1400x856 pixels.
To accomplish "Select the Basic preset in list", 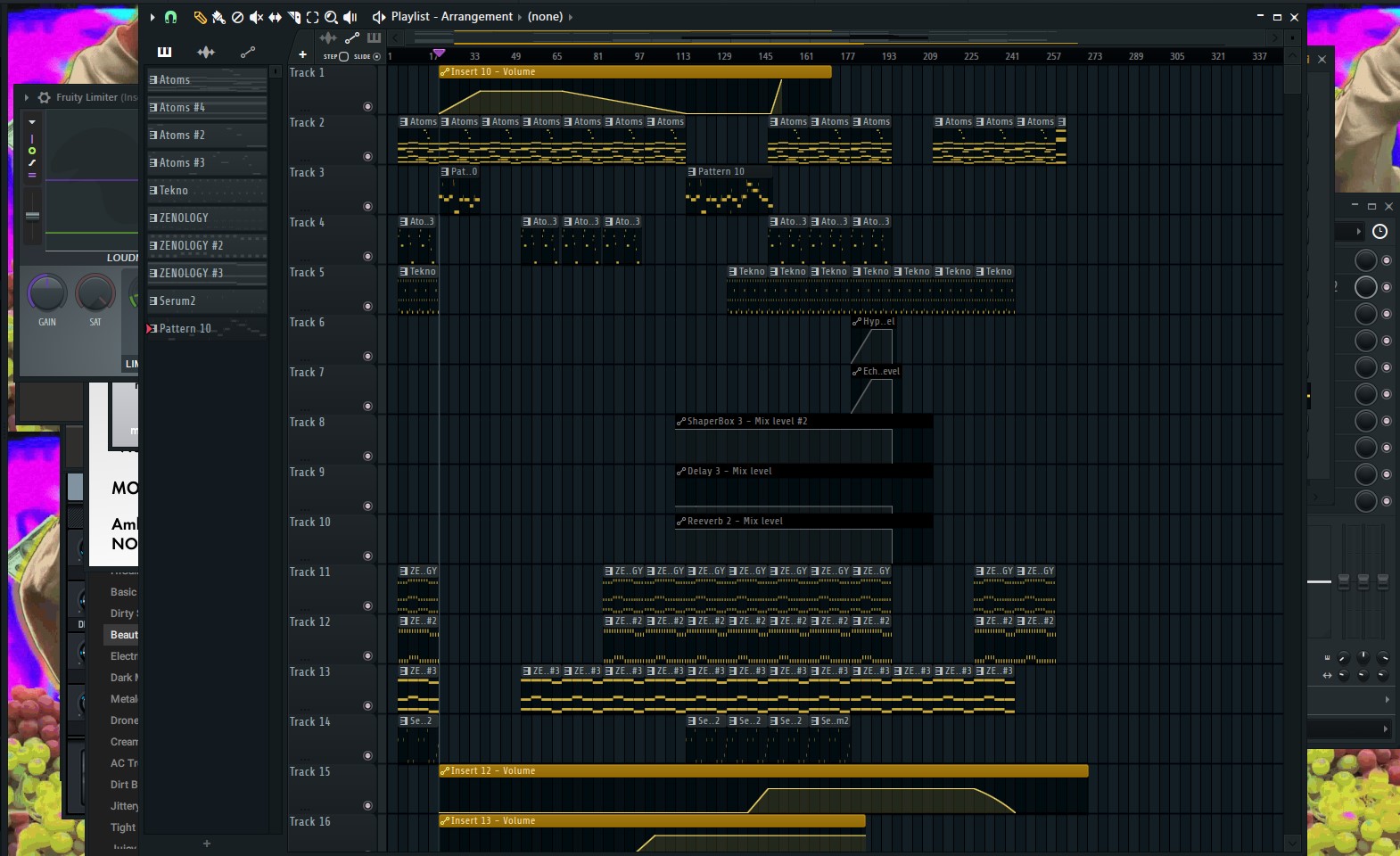I will pos(124,592).
